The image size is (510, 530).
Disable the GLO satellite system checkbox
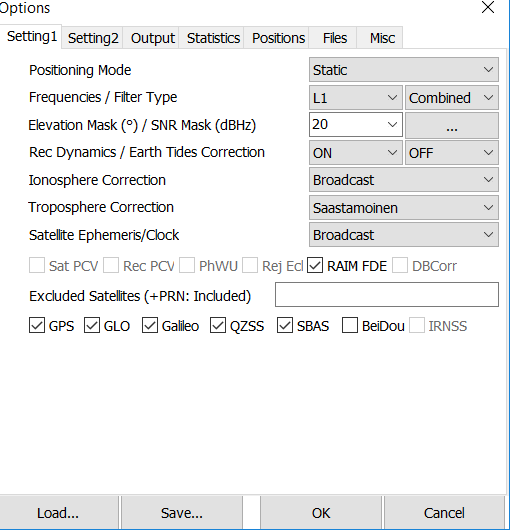92,326
